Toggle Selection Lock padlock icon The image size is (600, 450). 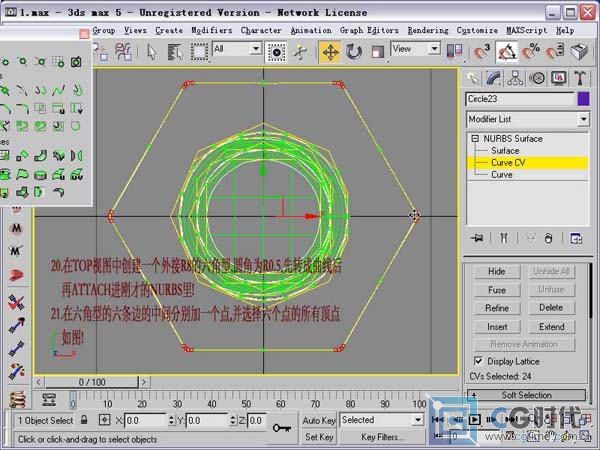tap(84, 420)
